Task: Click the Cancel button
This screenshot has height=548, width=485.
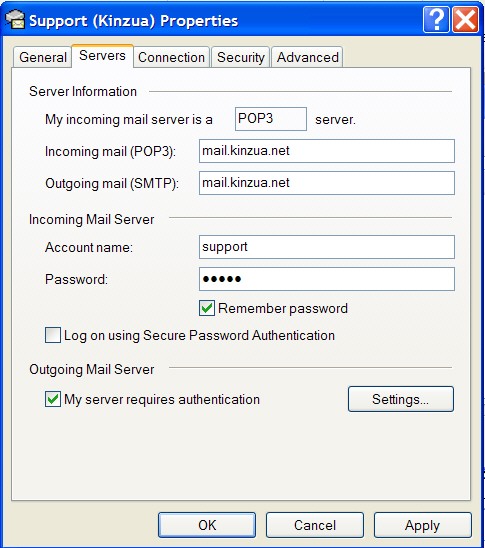Action: 315,525
